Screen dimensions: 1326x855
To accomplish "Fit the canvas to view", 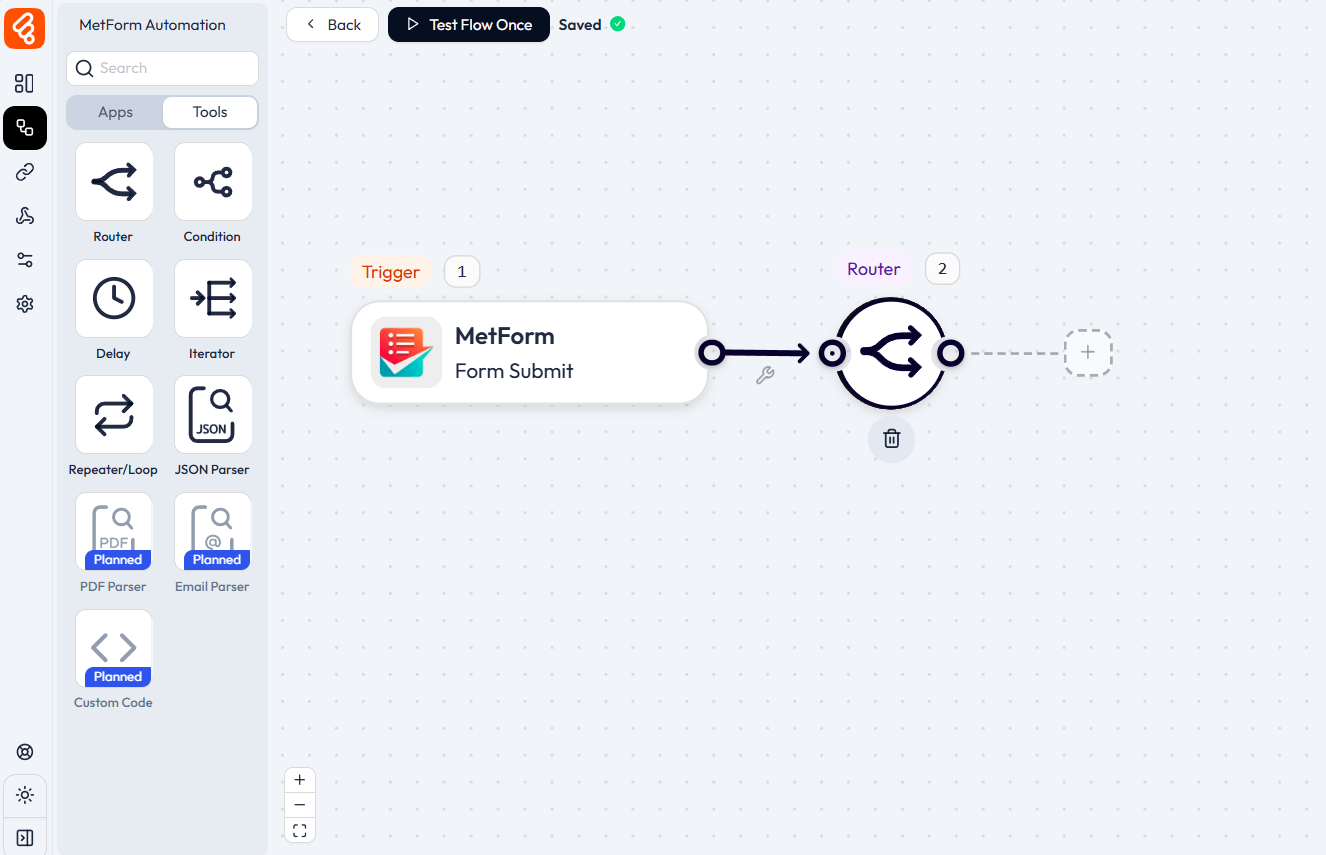I will click(x=300, y=830).
